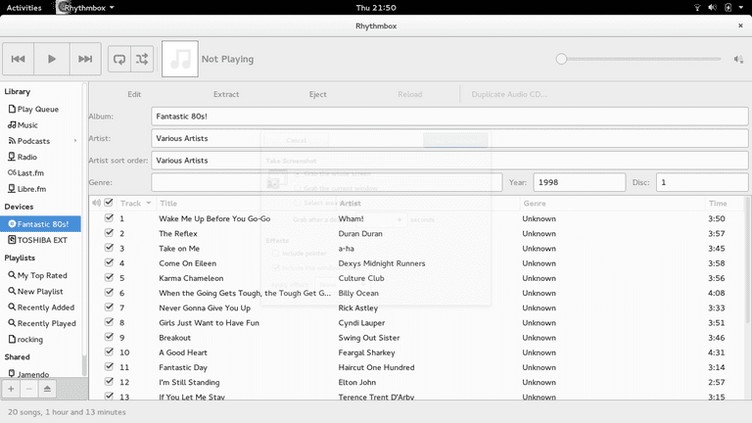Open Activities overview
The height and width of the screenshot is (423, 752).
[24, 8]
